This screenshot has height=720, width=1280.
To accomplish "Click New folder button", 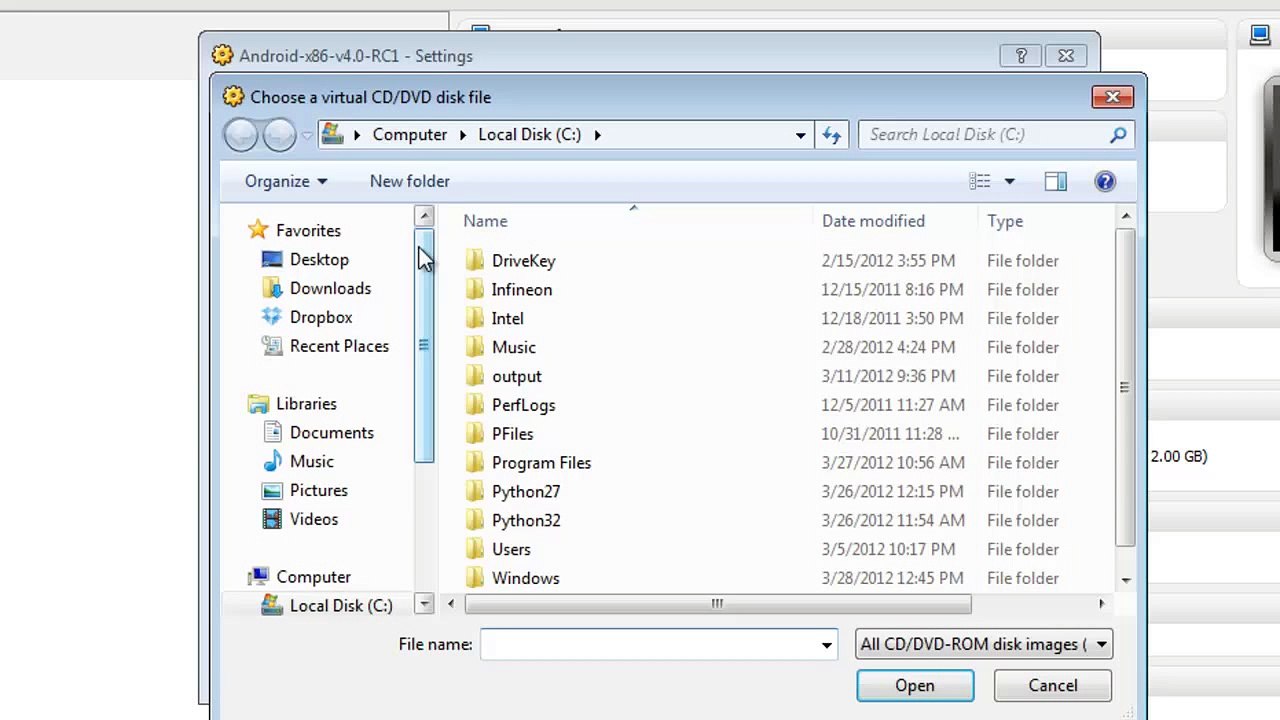I will pos(409,181).
